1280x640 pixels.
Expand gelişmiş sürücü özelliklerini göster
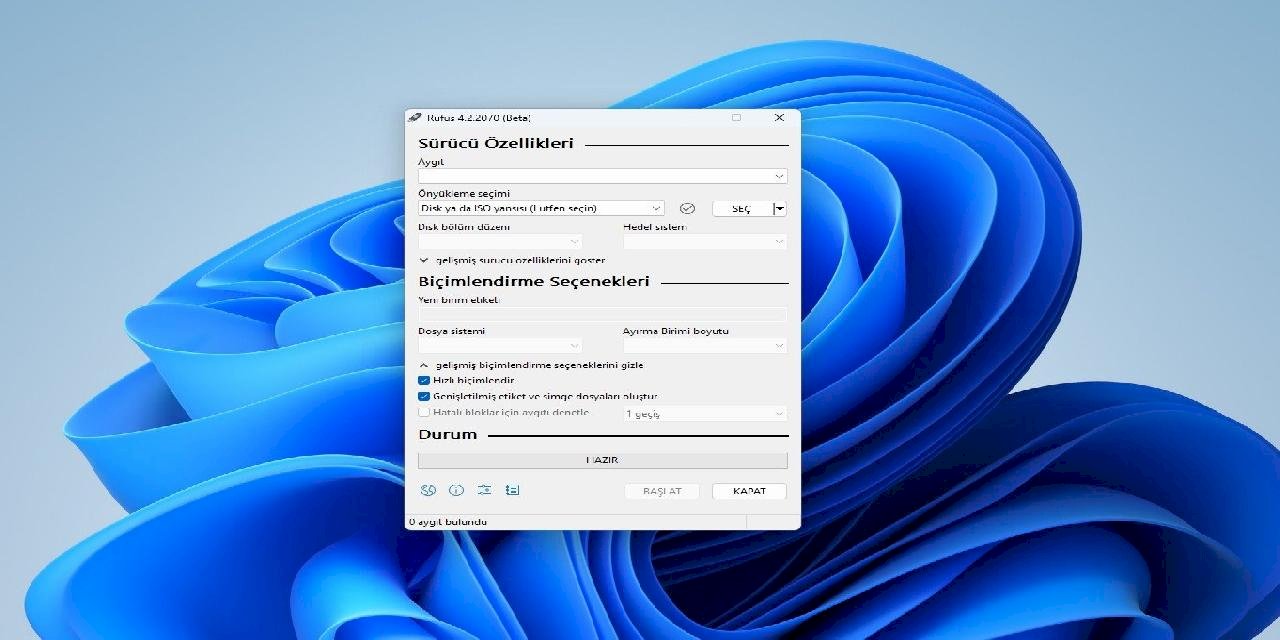point(424,260)
